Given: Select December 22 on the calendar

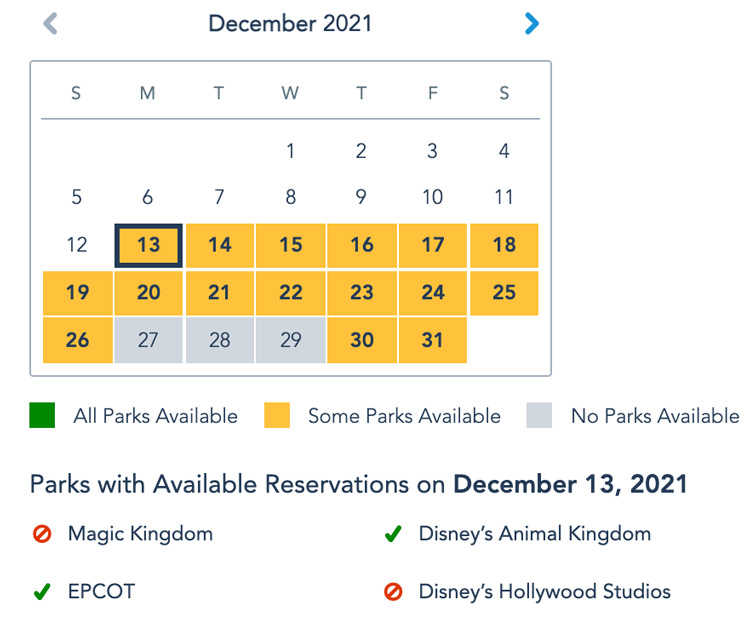Looking at the screenshot, I should (291, 293).
